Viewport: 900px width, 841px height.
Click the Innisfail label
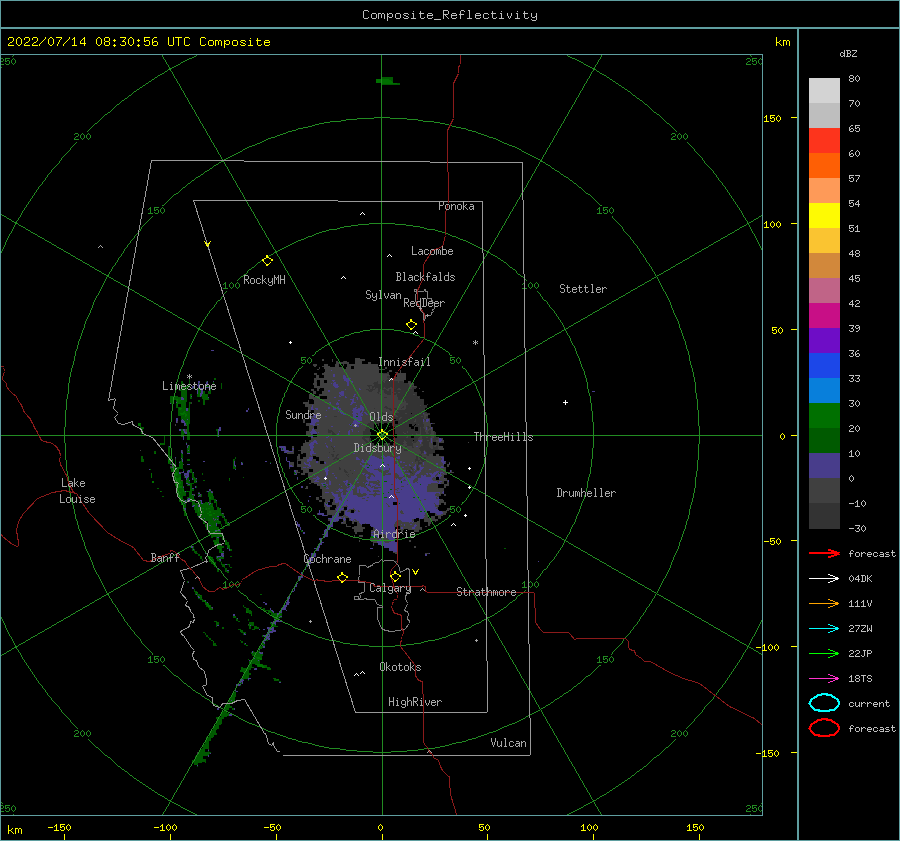[404, 362]
